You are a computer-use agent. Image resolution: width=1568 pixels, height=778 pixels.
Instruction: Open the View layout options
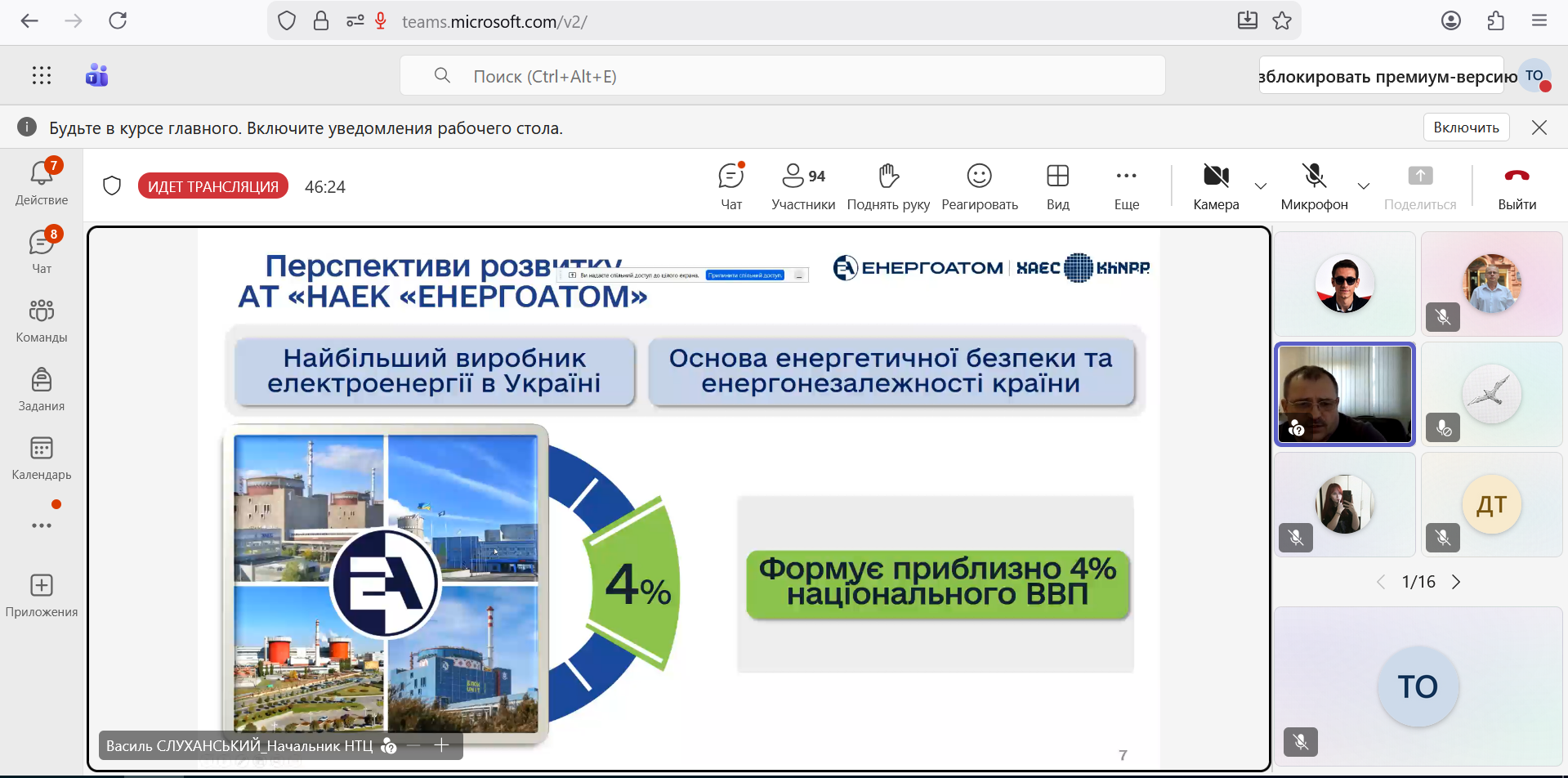click(1057, 186)
